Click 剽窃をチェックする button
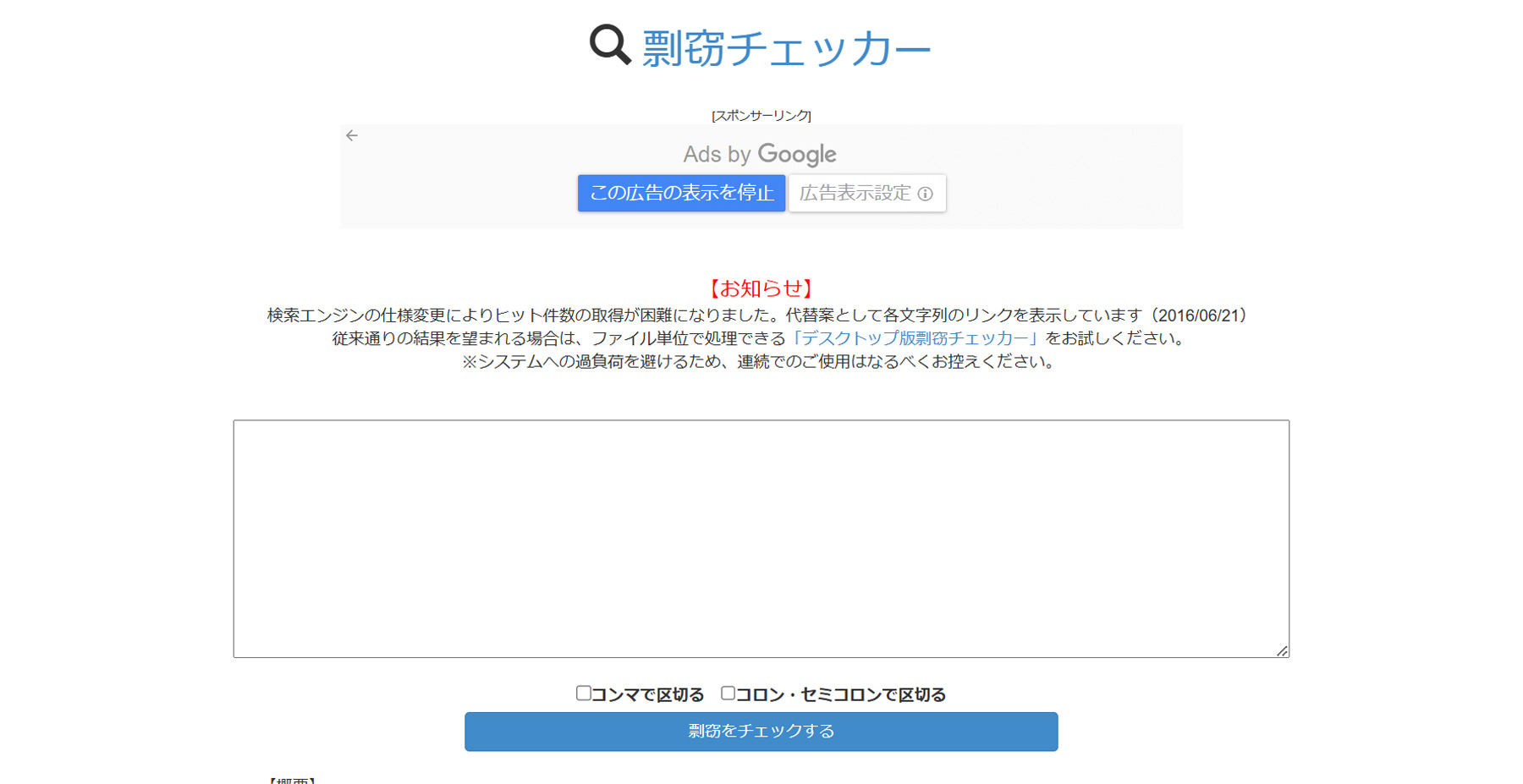1523x784 pixels. pos(761,732)
